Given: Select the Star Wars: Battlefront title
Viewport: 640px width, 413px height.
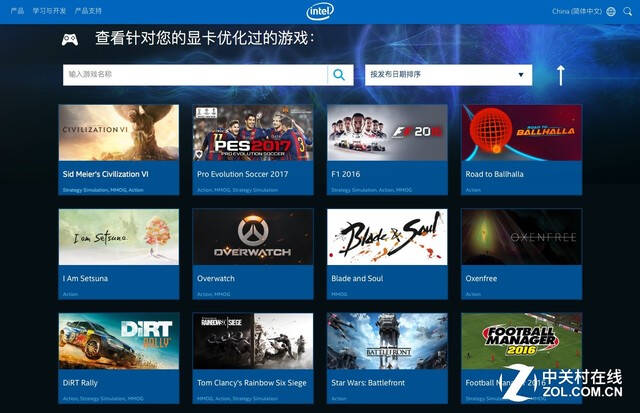Looking at the screenshot, I should [x=368, y=383].
